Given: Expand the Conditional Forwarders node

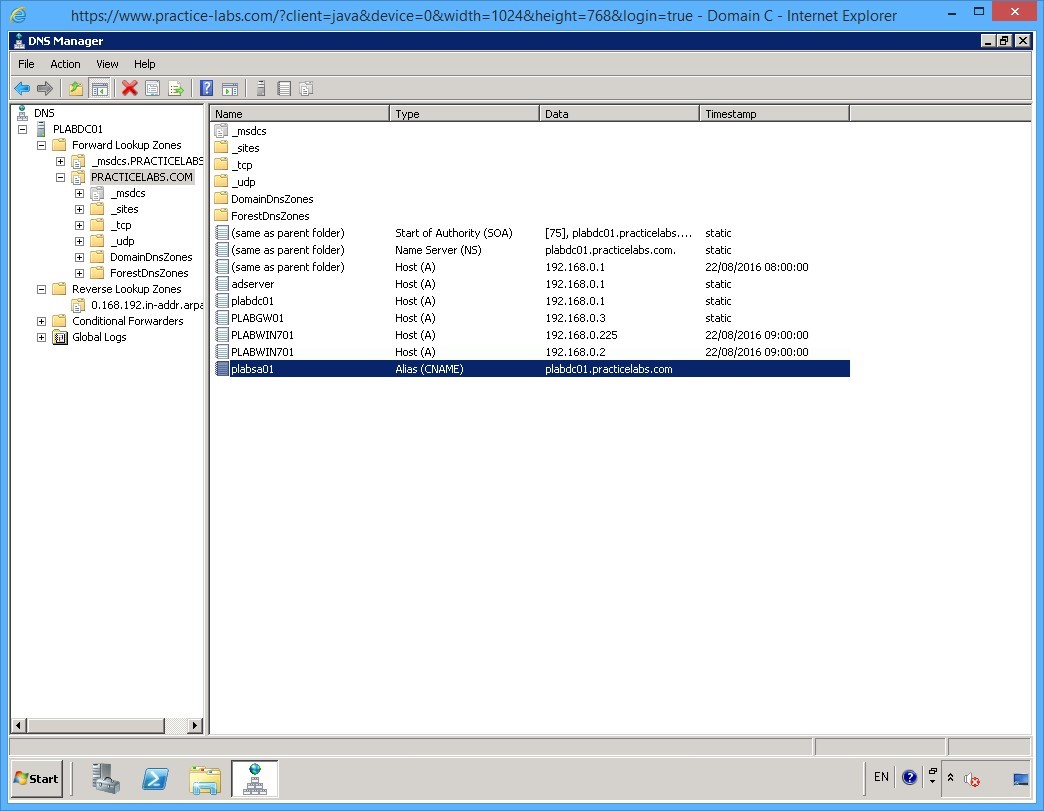Looking at the screenshot, I should coord(40,321).
